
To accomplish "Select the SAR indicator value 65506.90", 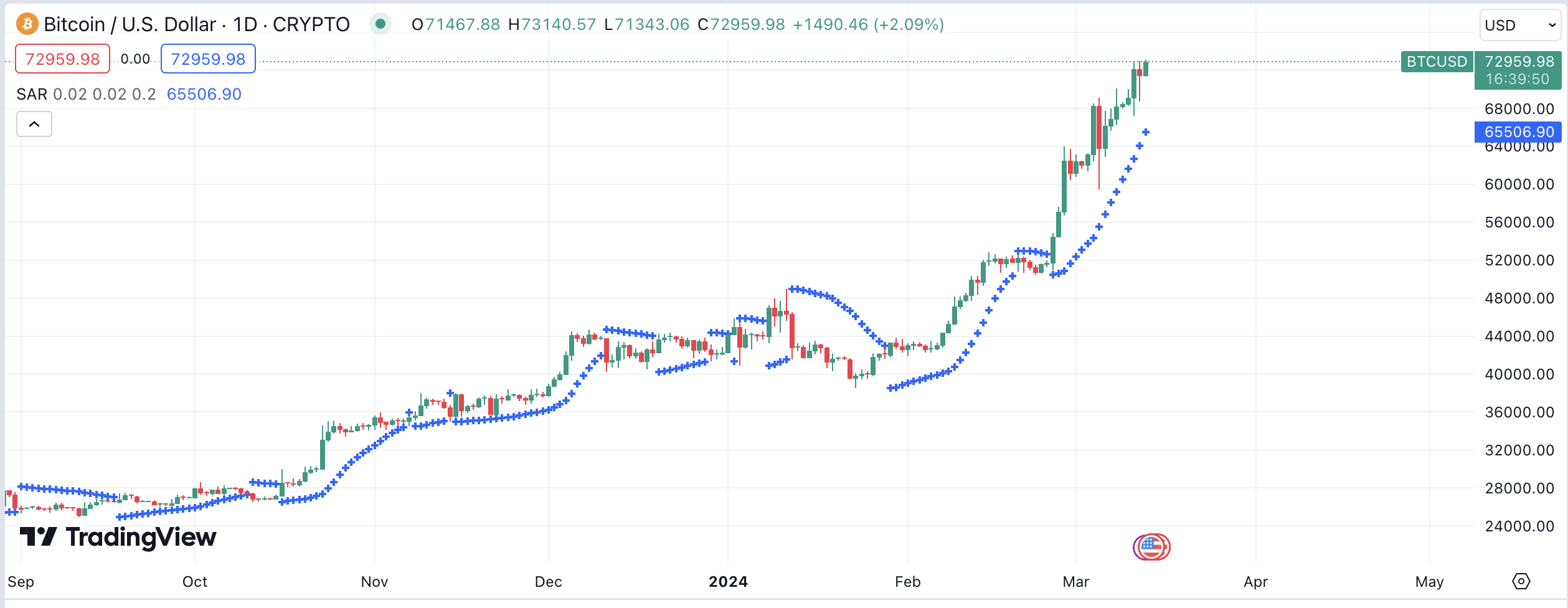I will 204,94.
